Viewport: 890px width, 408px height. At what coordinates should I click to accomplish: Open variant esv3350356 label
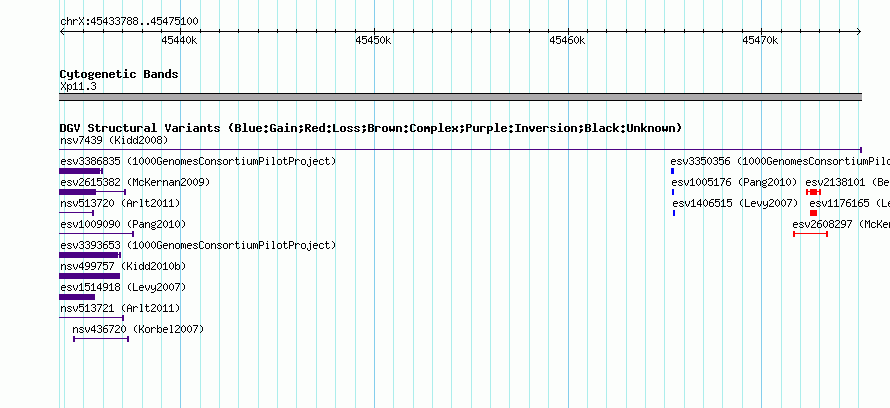780,161
